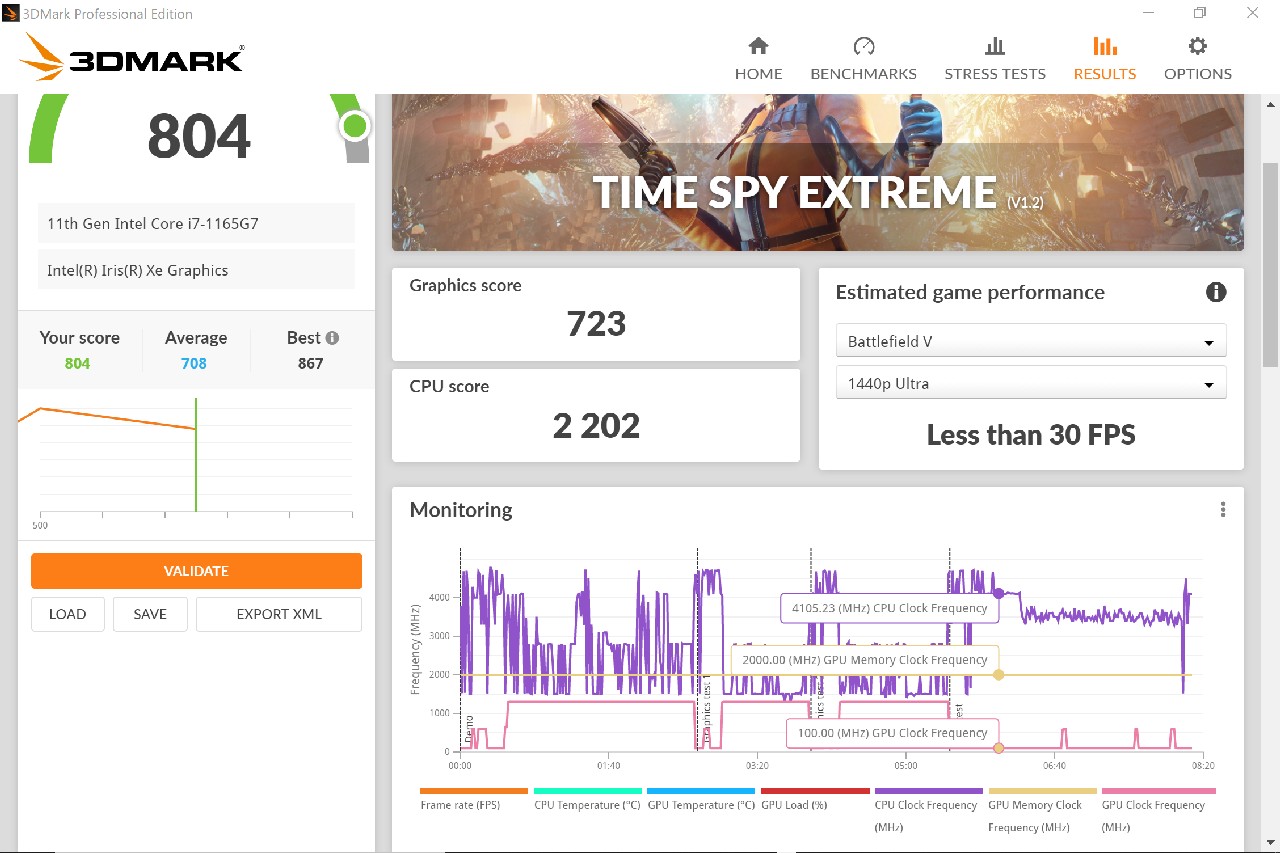1280x853 pixels.
Task: Click the Intel(R) Iris(R) Xe Graphics entry
Action: [x=196, y=270]
